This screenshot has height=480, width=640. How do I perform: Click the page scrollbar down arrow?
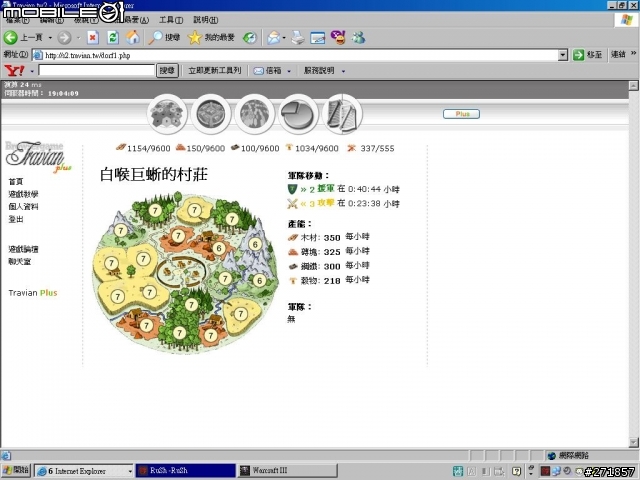[x=633, y=442]
